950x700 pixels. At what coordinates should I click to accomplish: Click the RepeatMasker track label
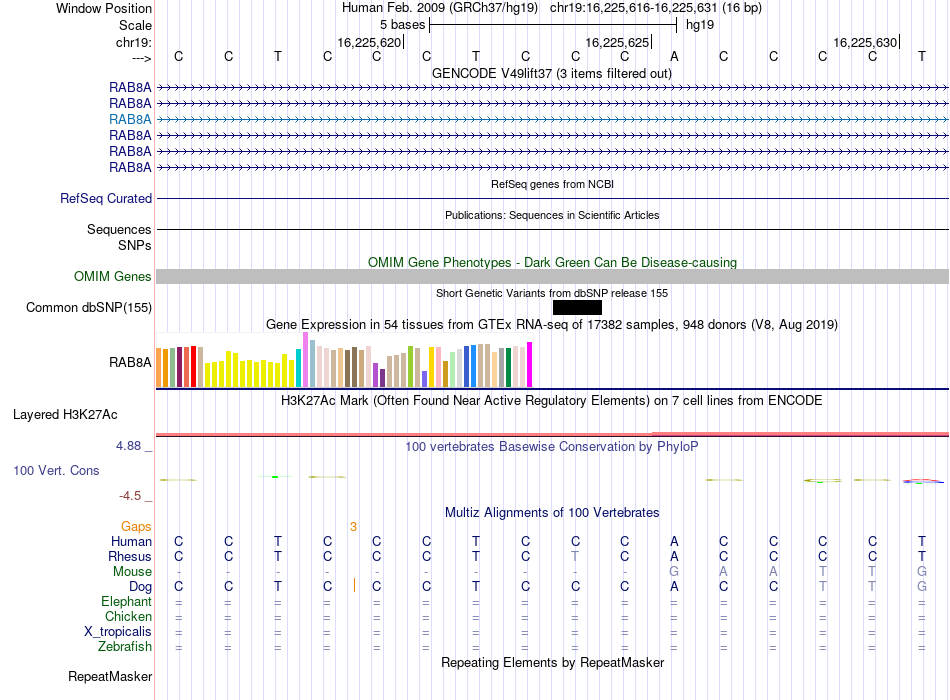110,676
